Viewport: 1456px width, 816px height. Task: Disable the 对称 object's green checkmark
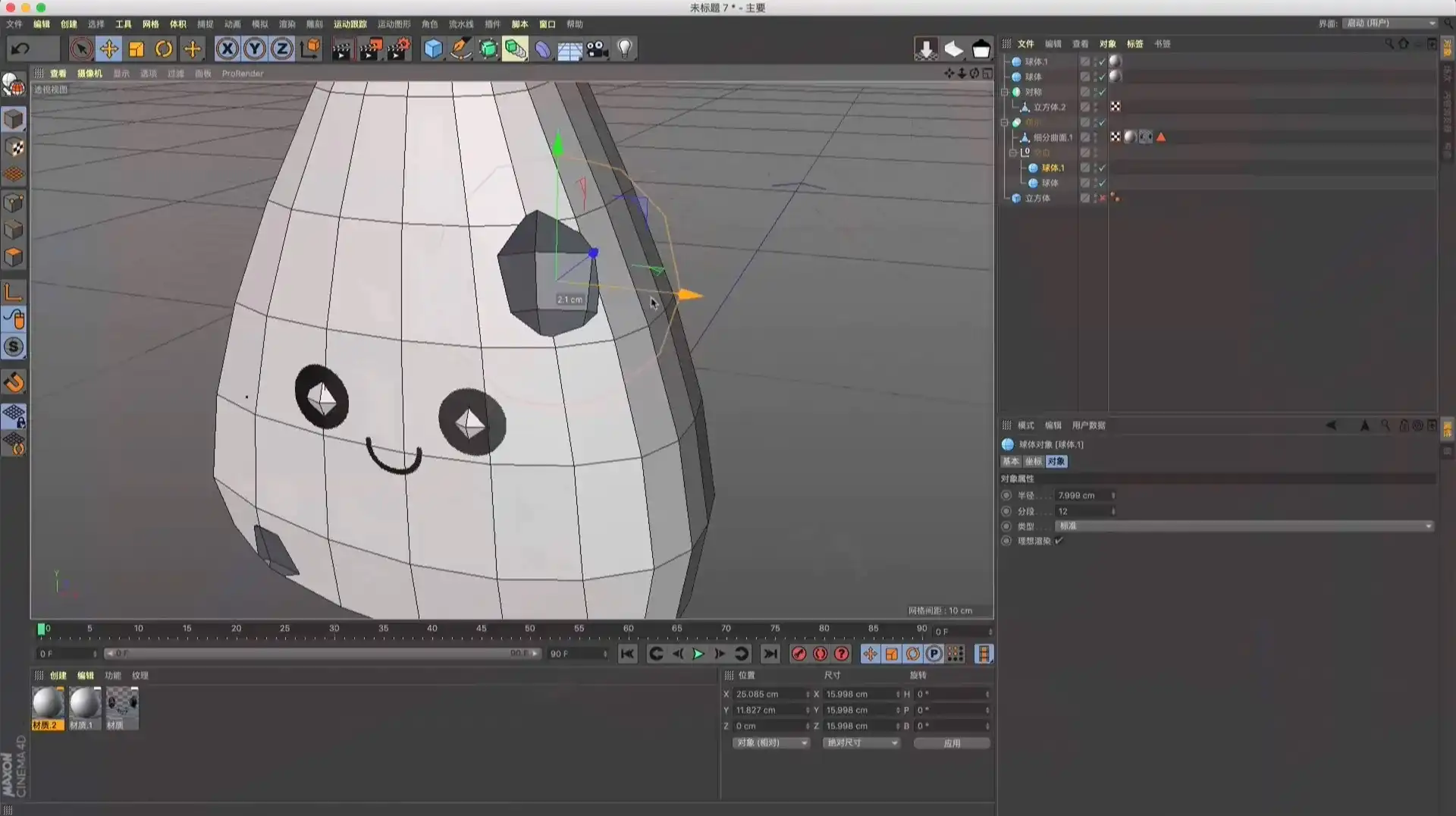(x=1102, y=92)
